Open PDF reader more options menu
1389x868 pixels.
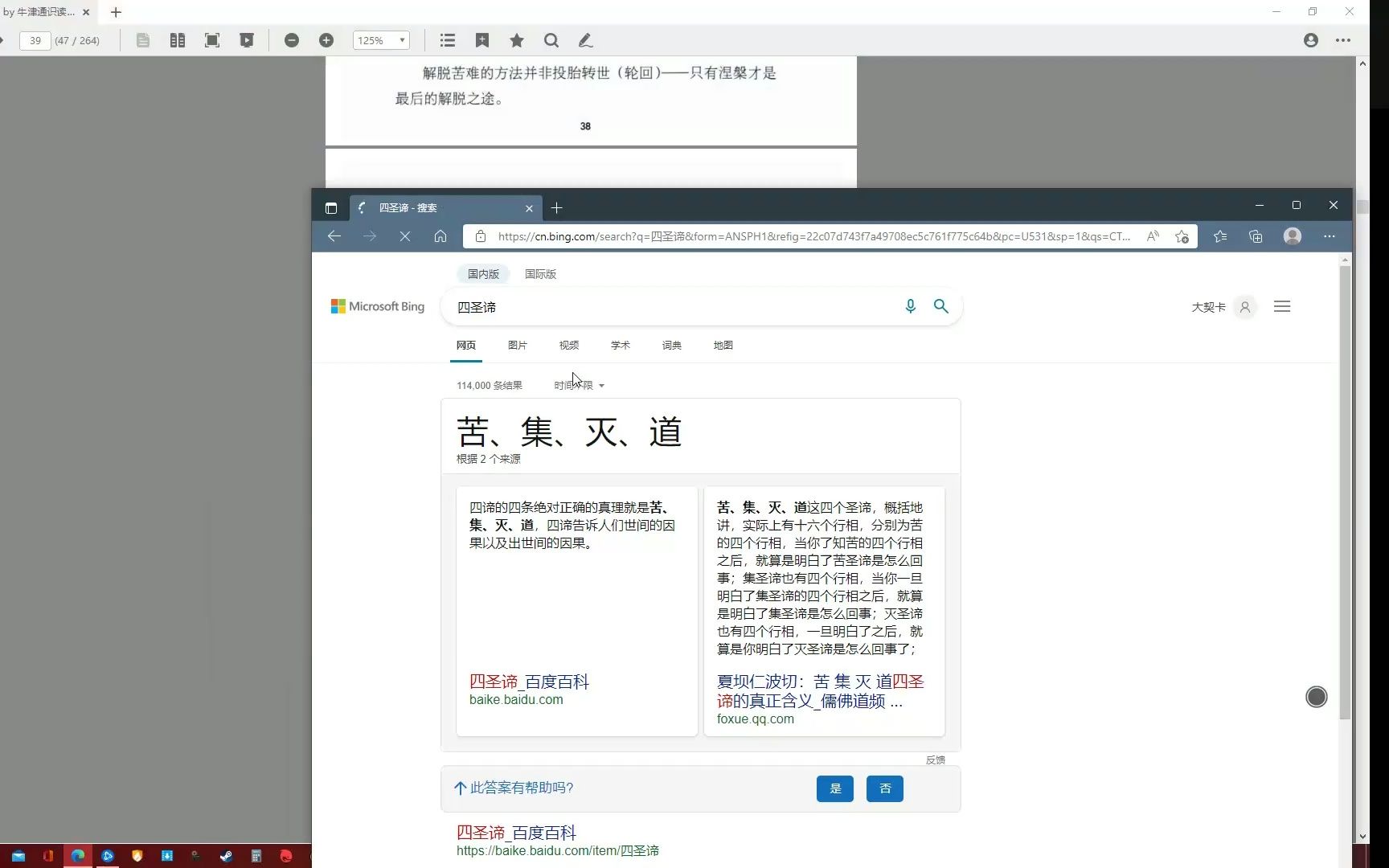[1343, 40]
